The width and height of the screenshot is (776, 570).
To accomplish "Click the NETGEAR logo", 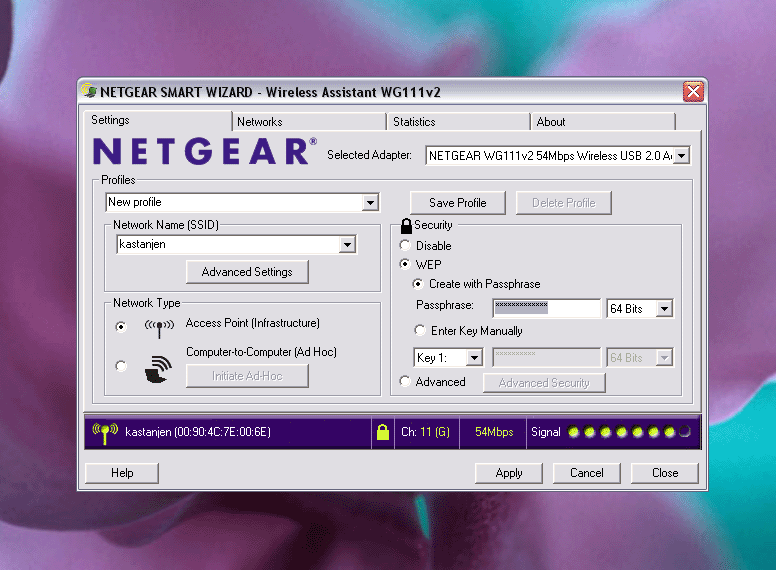I will (205, 151).
